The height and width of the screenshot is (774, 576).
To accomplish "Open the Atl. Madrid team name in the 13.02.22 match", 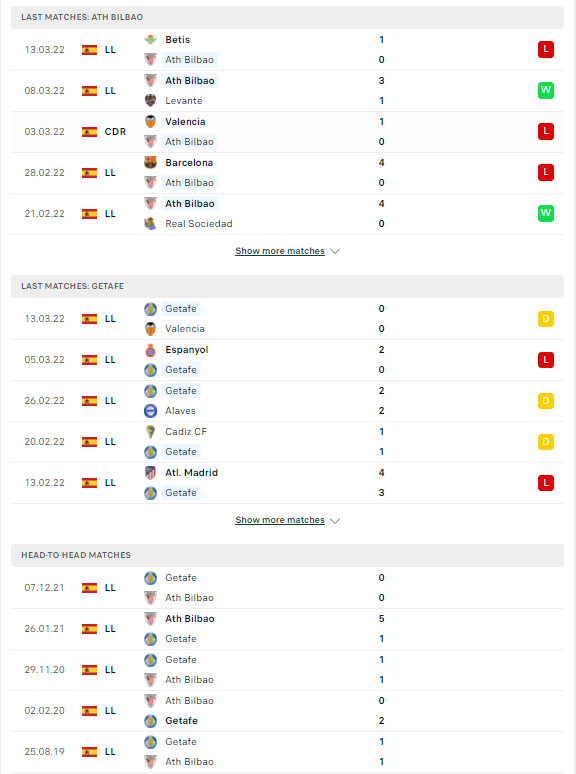I will pyautogui.click(x=192, y=473).
